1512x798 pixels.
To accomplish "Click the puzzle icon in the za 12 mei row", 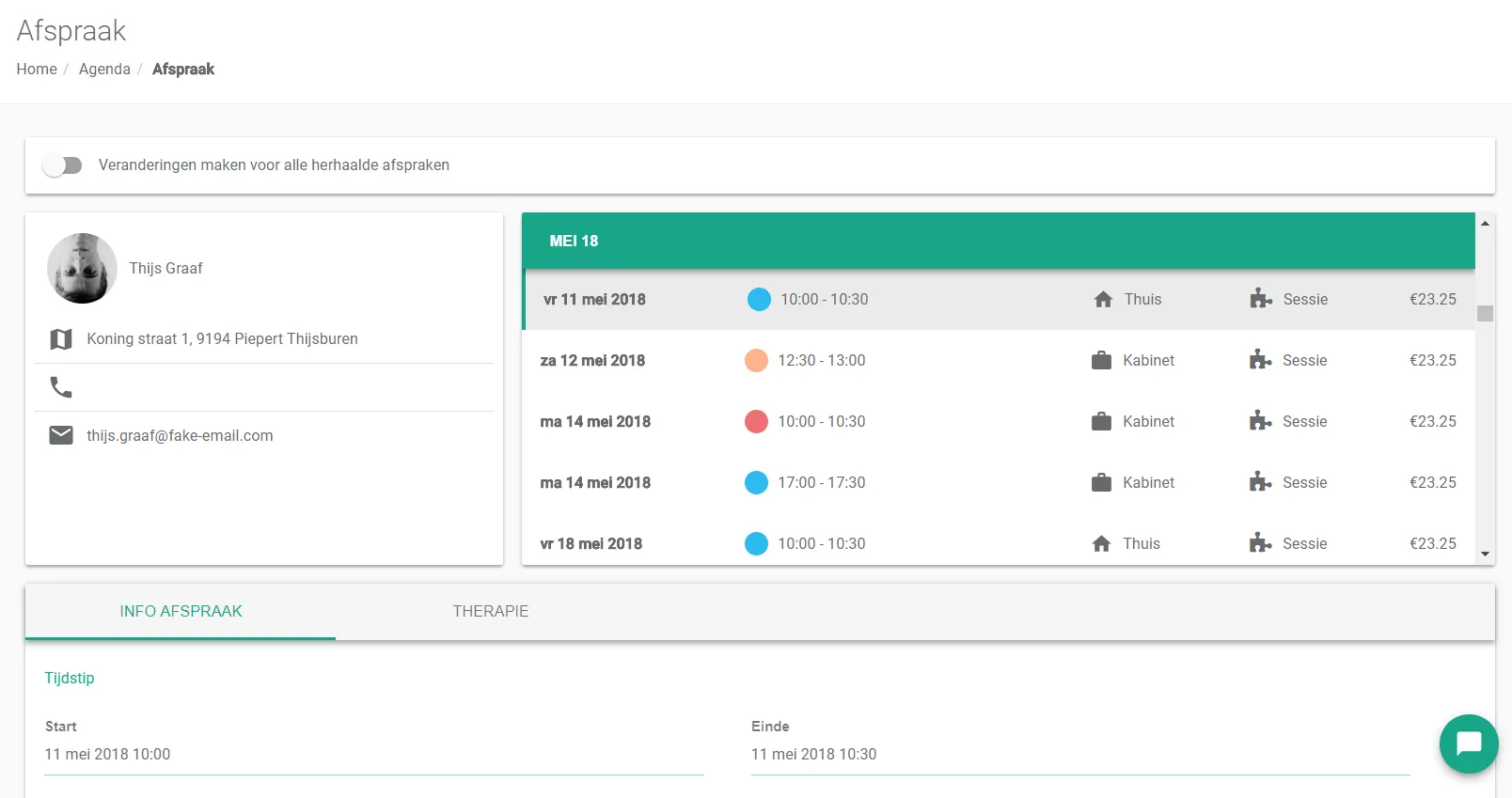I will point(1260,361).
